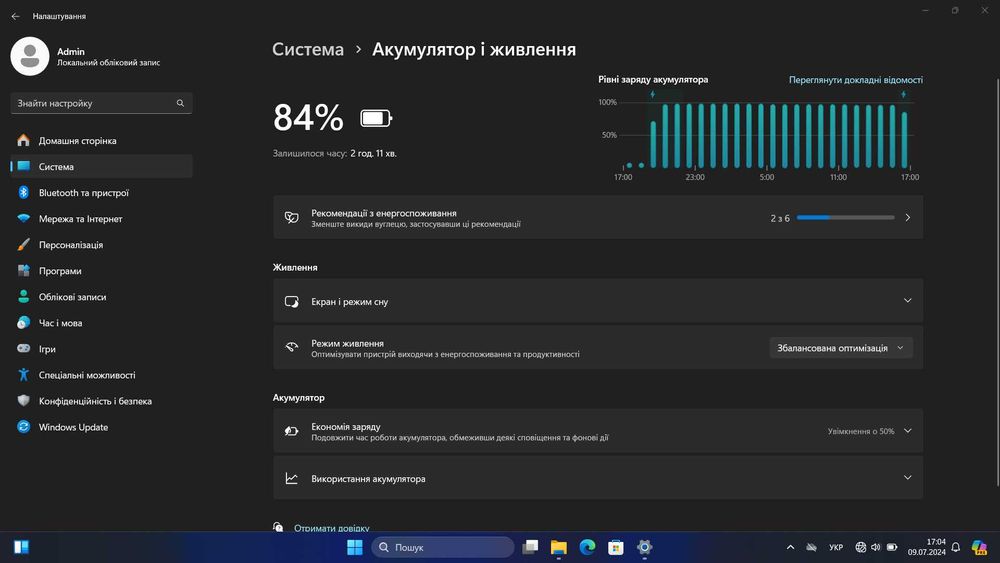This screenshot has width=1000, height=563.
Task: Open Task View on the taskbar
Action: coord(530,547)
